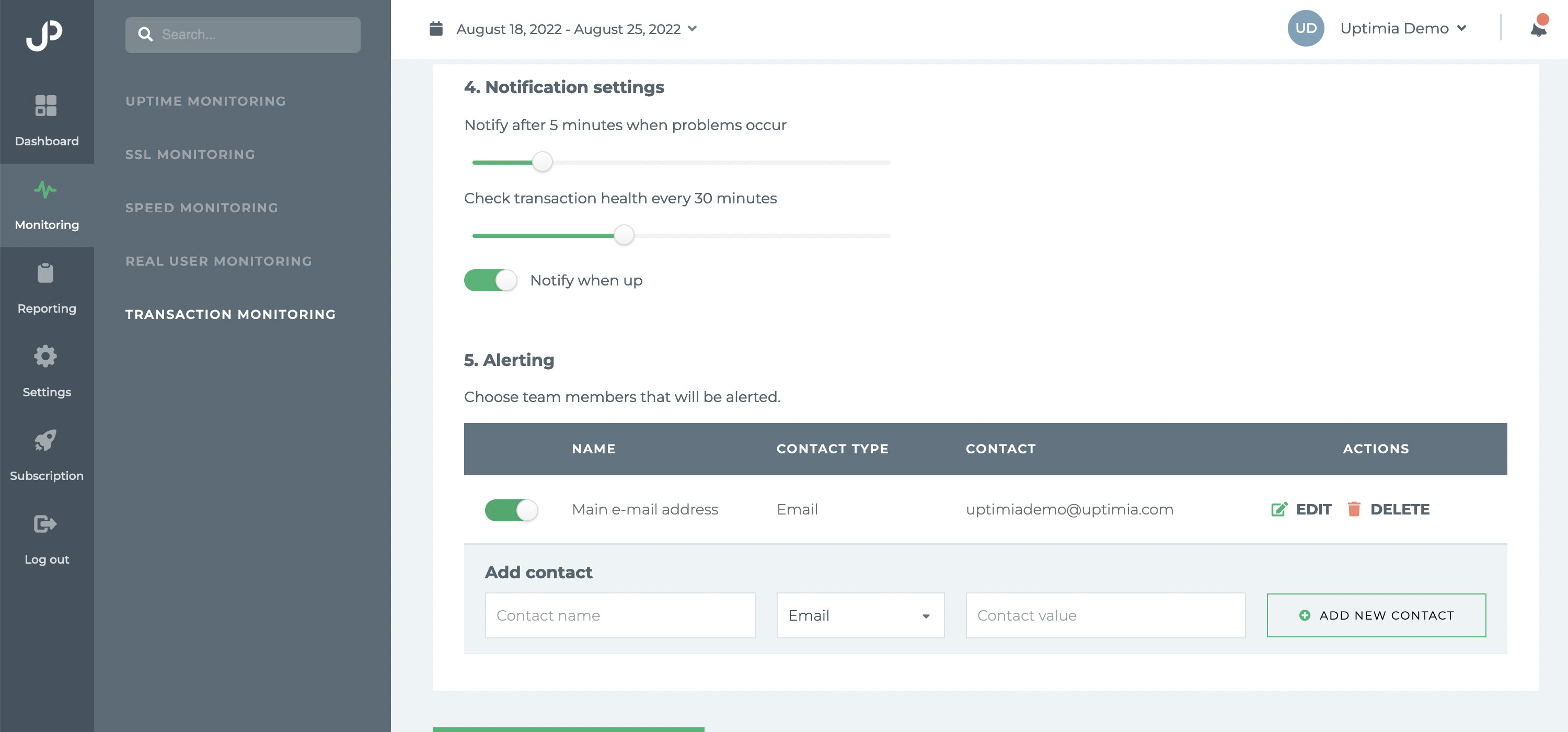This screenshot has width=1568, height=732.
Task: Open the Reporting clipboard icon
Action: (x=45, y=273)
